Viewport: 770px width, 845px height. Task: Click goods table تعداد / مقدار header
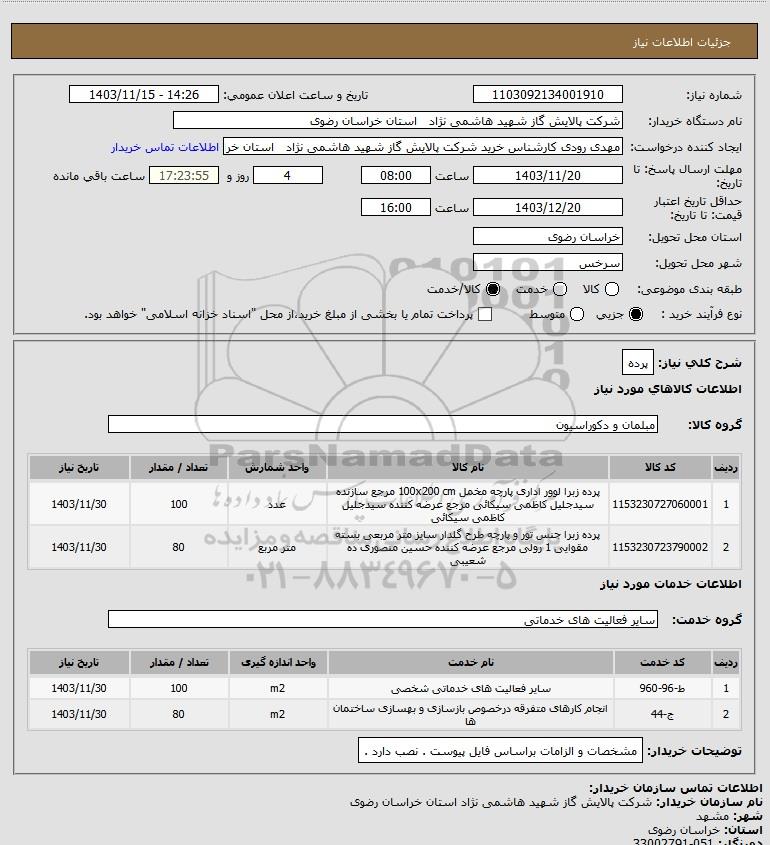tap(178, 467)
